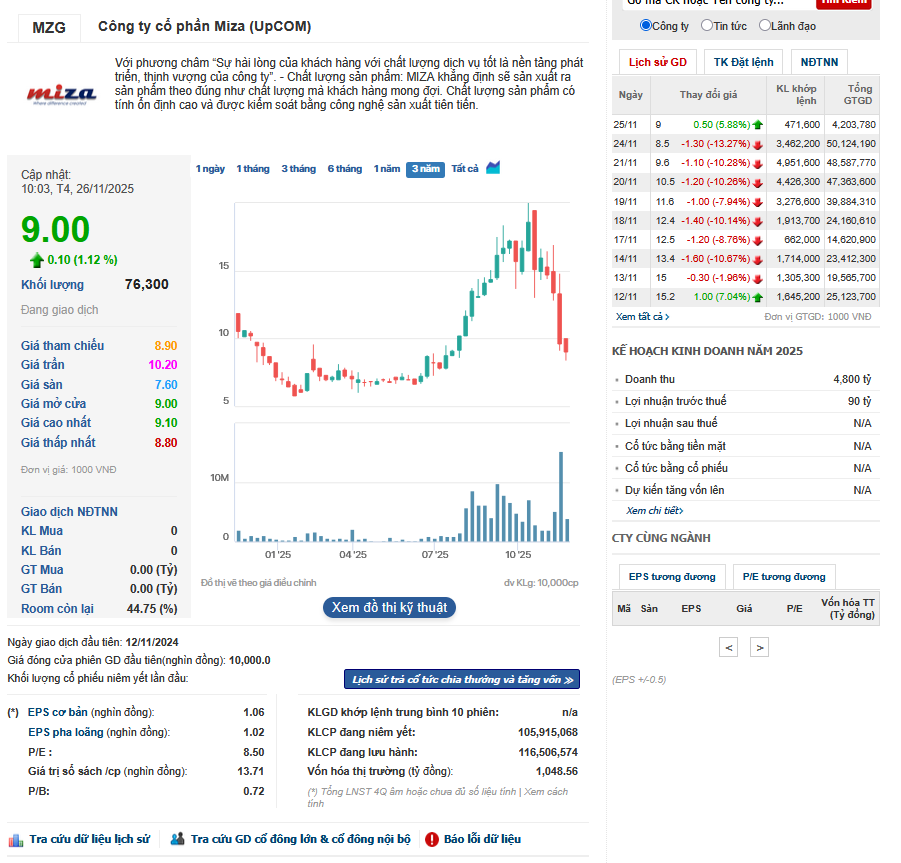Image resolution: width=901 pixels, height=863 pixels.
Task: Click Báo lỗi dữ liệu link
Action: point(482,839)
